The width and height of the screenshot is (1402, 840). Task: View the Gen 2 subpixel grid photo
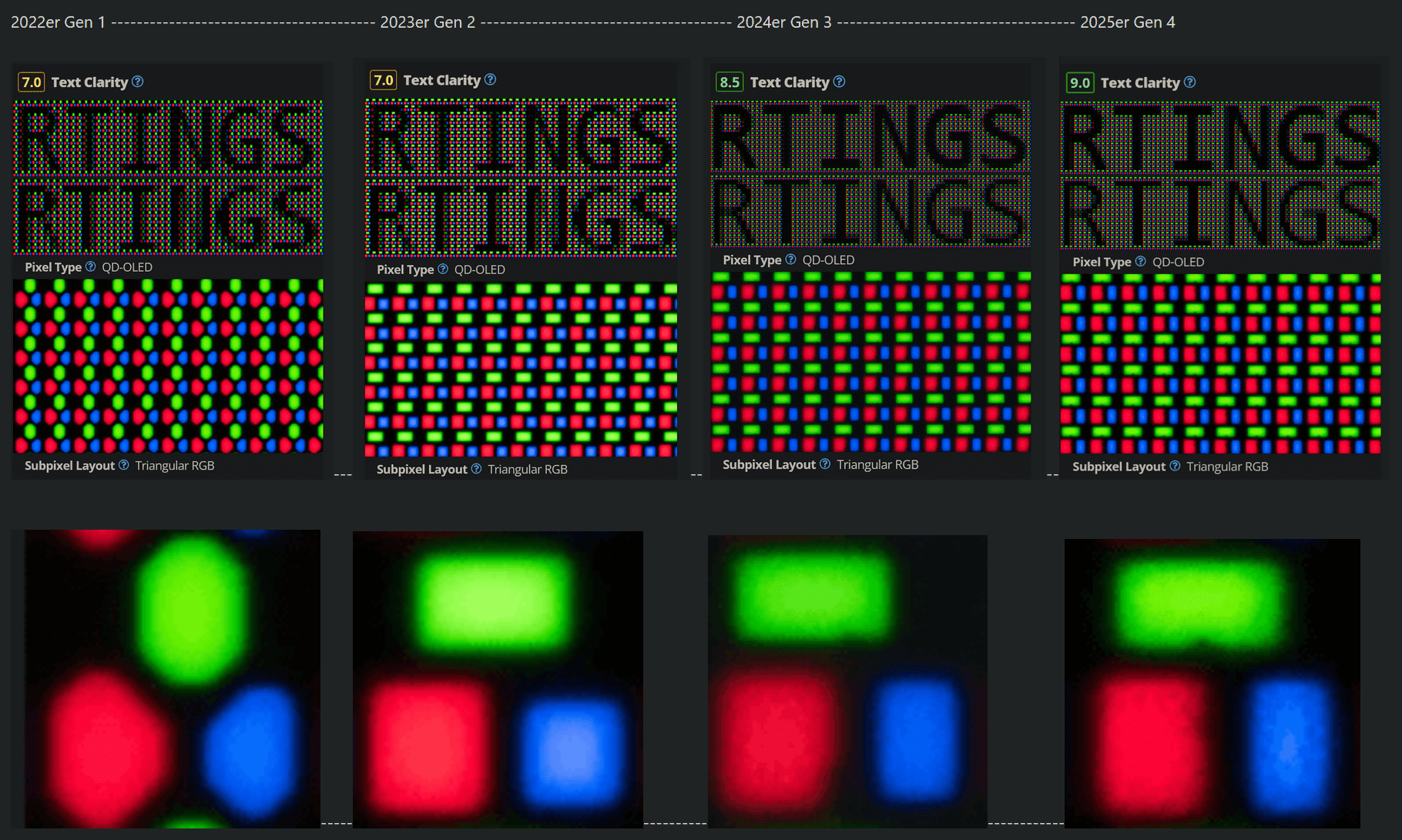pos(521,370)
